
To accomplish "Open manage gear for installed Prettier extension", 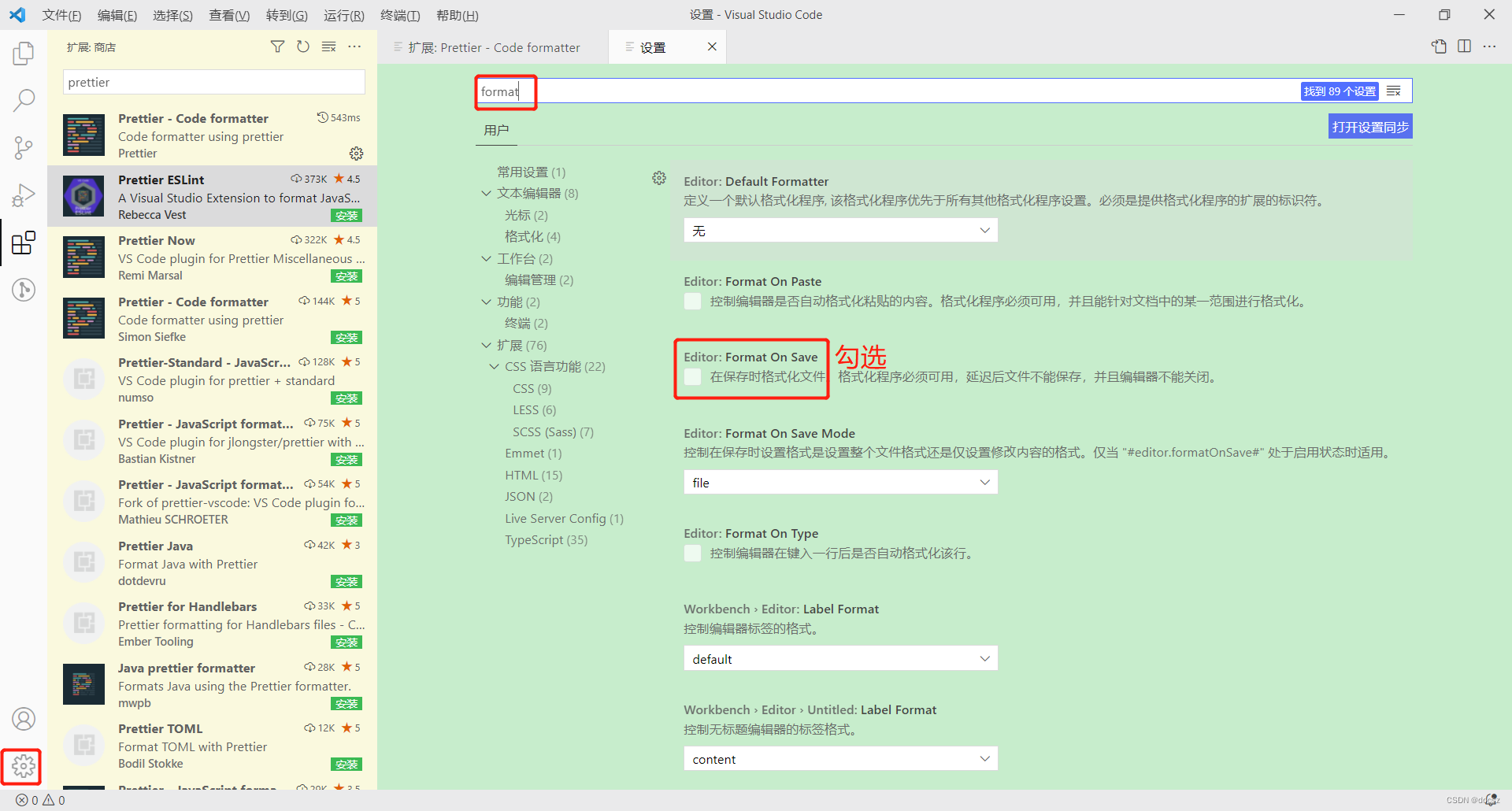I will 356,154.
